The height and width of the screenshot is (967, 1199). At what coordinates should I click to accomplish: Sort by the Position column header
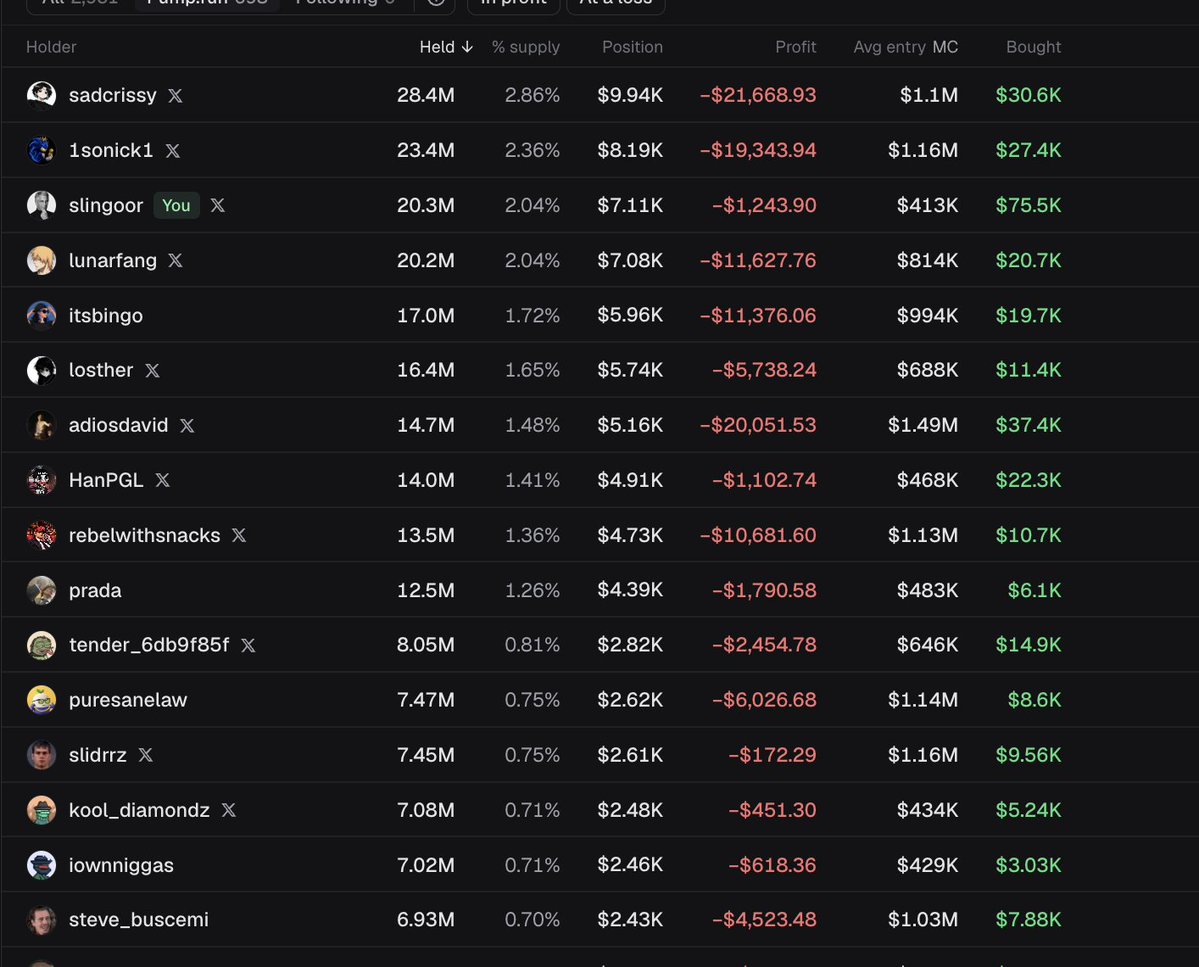[632, 47]
